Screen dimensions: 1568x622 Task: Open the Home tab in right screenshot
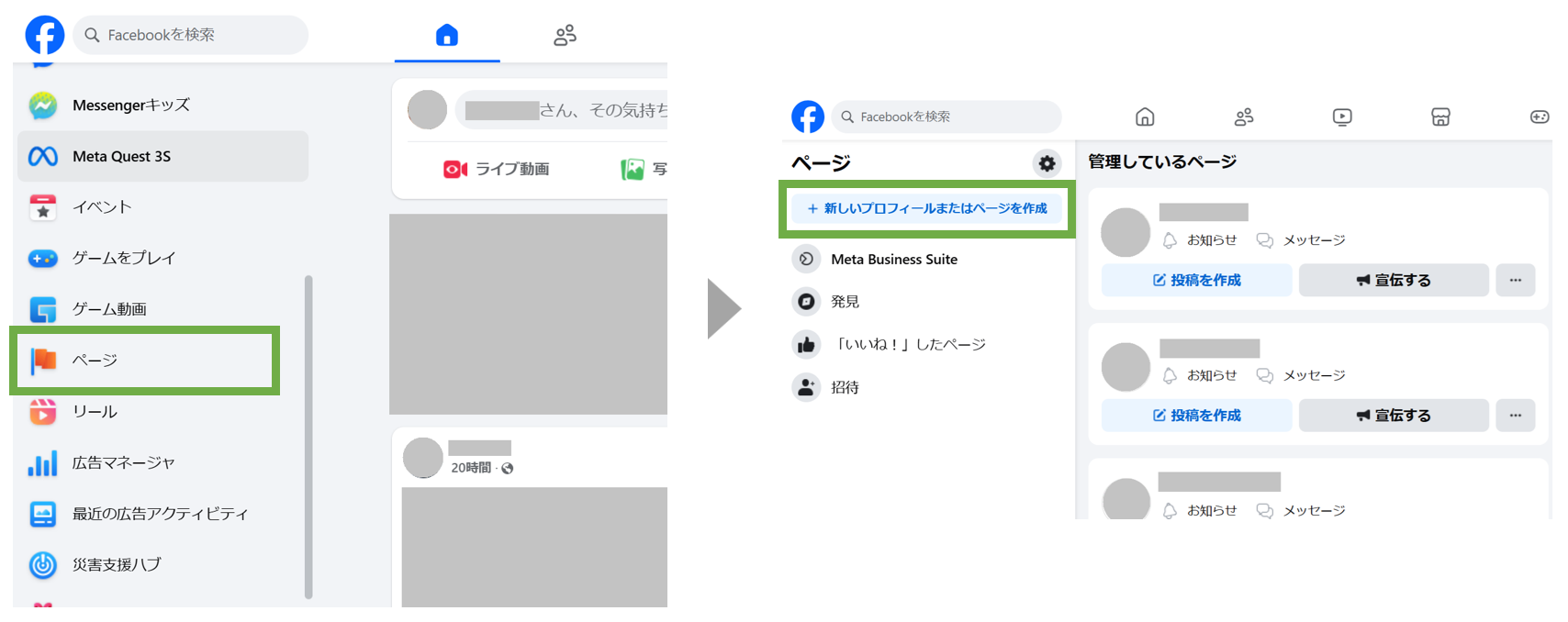pyautogui.click(x=1145, y=117)
